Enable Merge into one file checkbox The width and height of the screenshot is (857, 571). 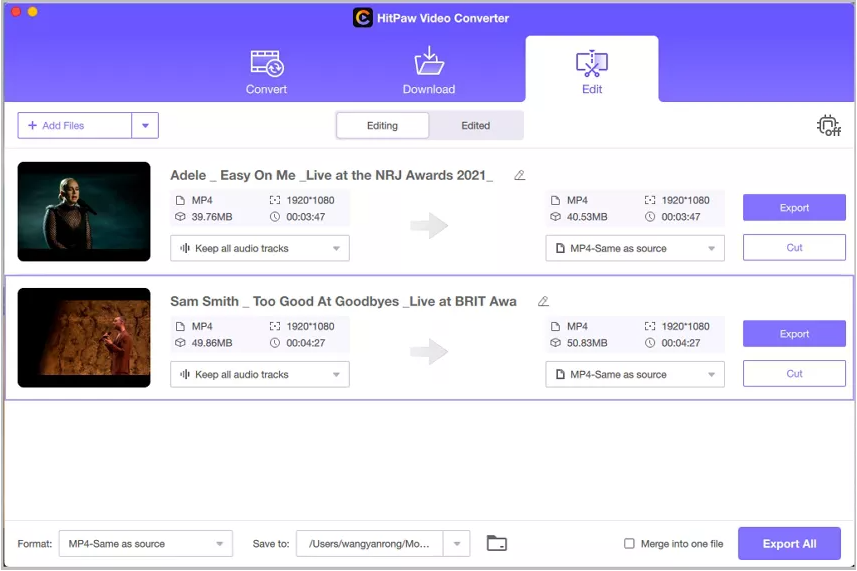click(x=630, y=544)
